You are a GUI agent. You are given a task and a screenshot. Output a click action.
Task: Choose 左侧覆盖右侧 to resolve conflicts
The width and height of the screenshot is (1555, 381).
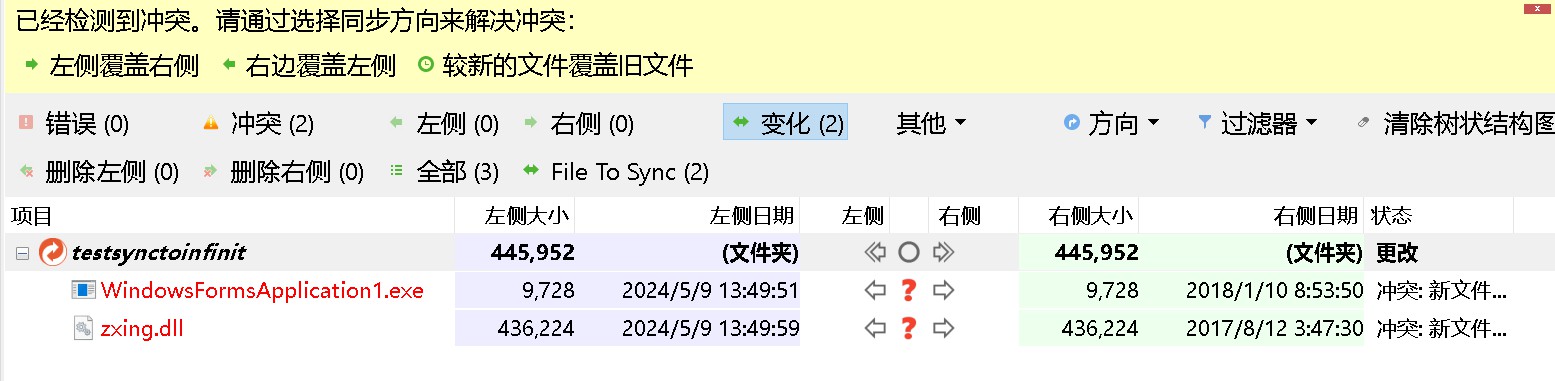coord(111,66)
